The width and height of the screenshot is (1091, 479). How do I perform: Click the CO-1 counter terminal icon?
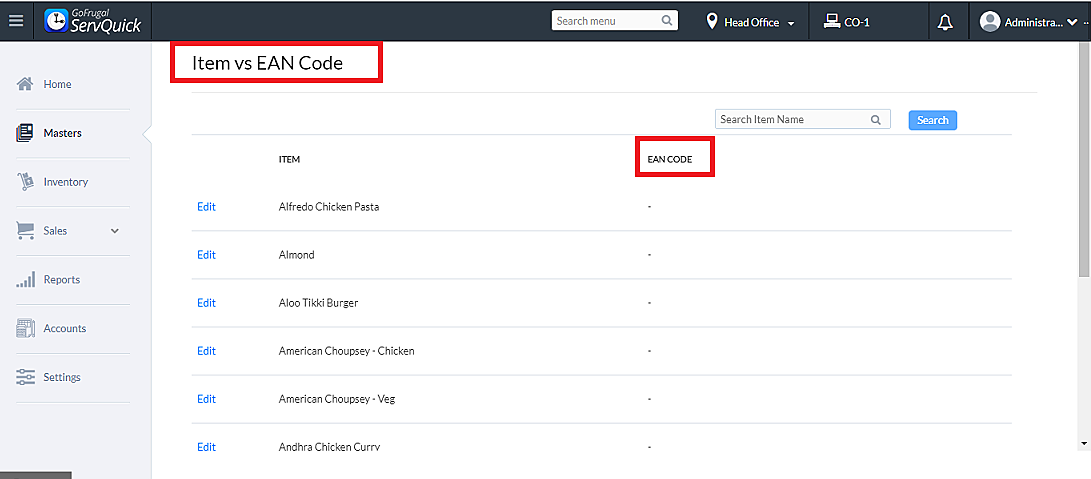point(831,21)
